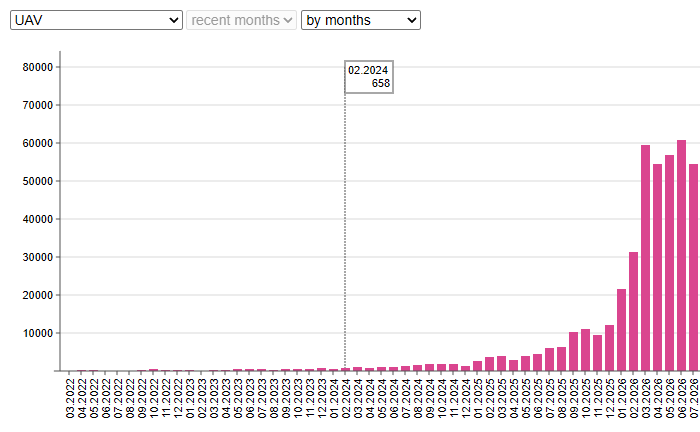Select the 05.2026 bar

pyautogui.click(x=670, y=263)
